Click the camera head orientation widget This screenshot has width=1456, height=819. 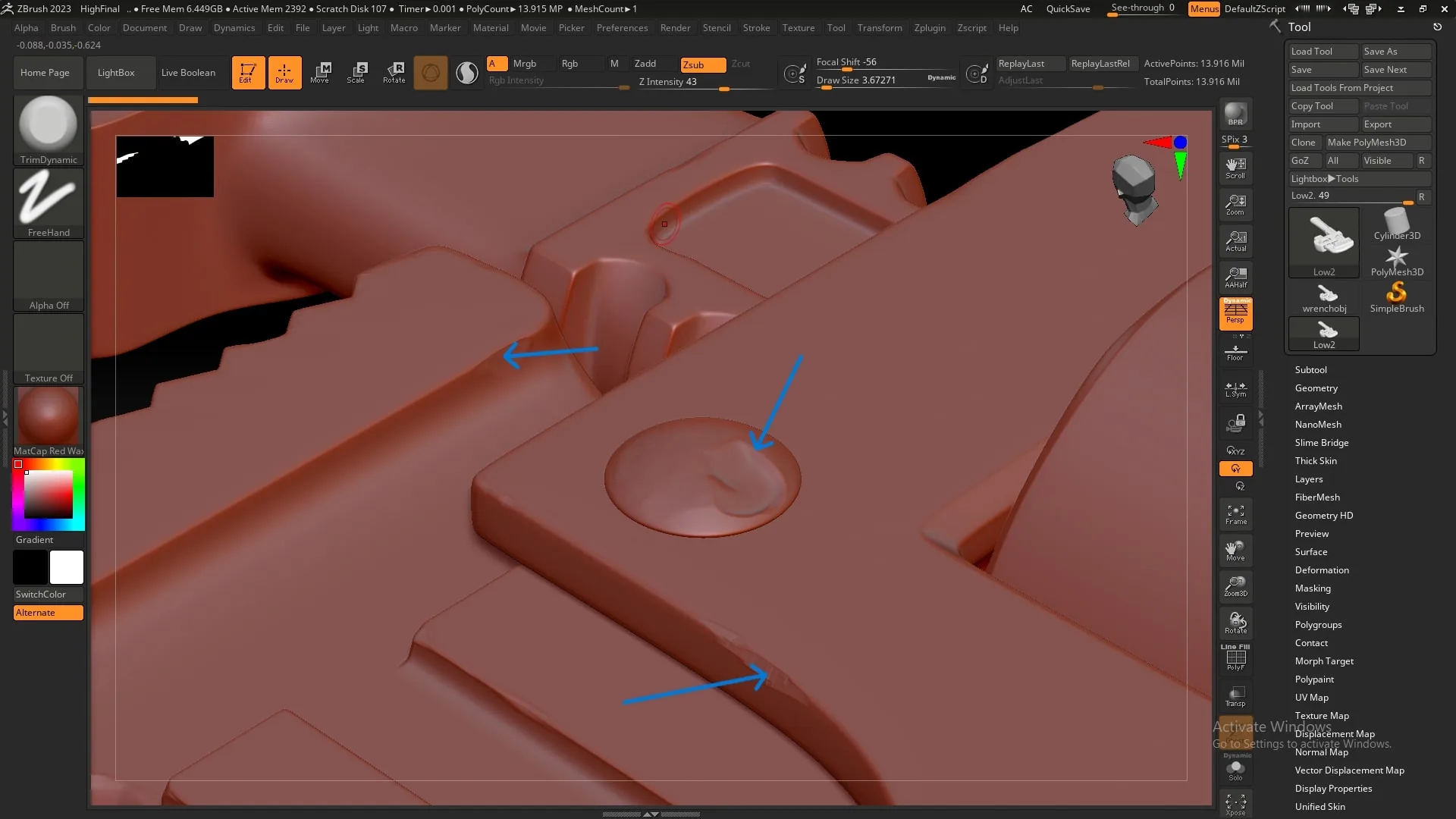tap(1134, 190)
